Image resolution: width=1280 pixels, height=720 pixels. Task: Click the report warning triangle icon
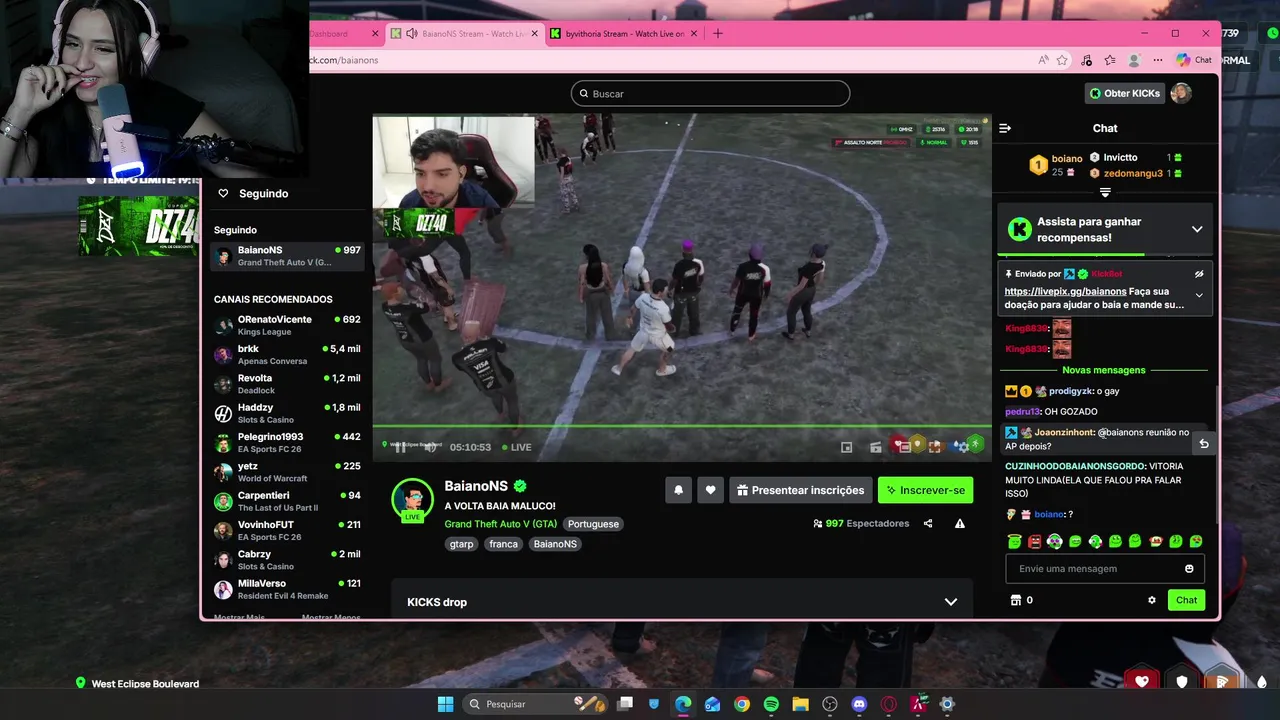[x=960, y=523]
